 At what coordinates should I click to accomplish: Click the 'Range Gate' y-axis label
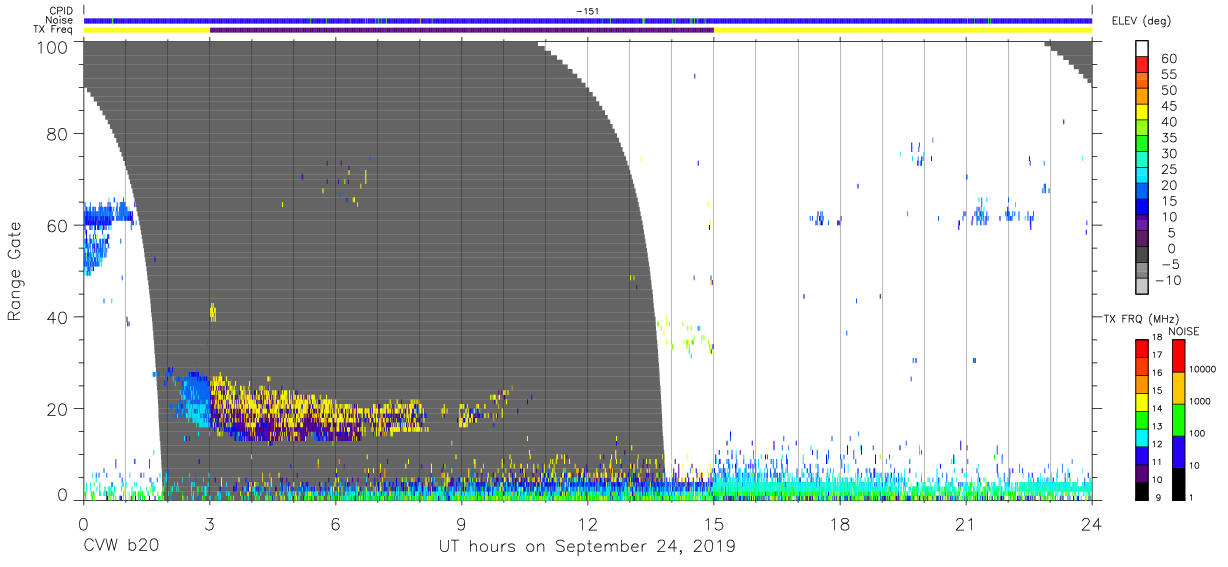[x=15, y=271]
